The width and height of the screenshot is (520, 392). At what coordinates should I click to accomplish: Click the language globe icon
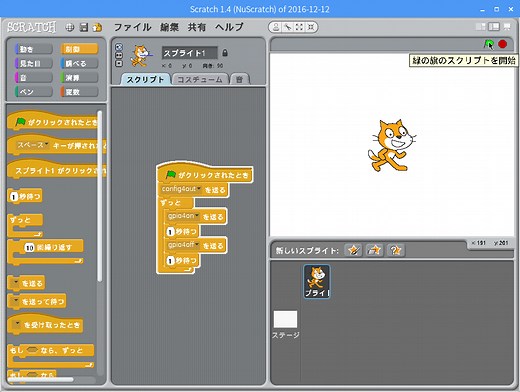click(x=70, y=27)
